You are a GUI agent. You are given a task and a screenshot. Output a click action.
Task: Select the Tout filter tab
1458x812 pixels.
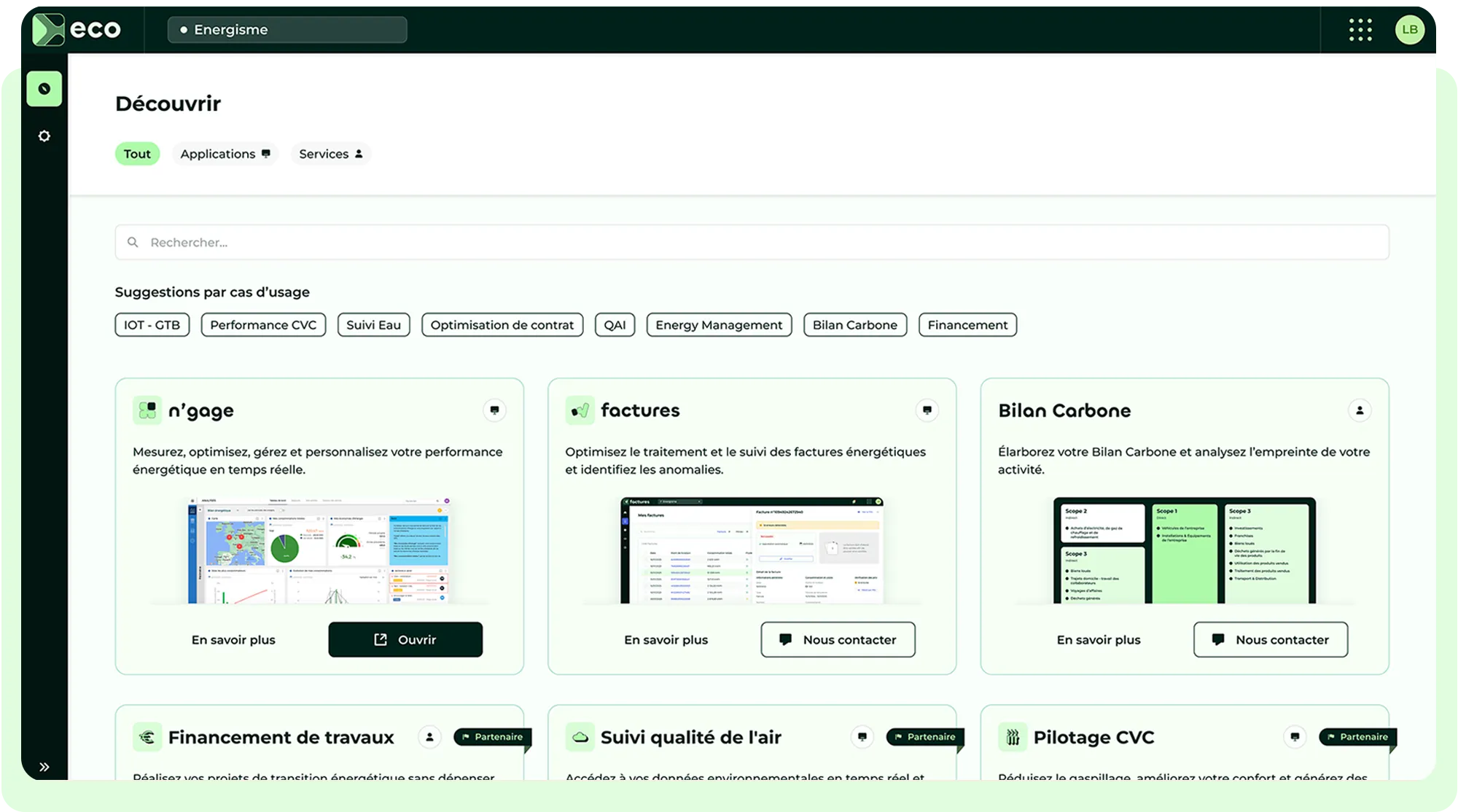point(137,154)
